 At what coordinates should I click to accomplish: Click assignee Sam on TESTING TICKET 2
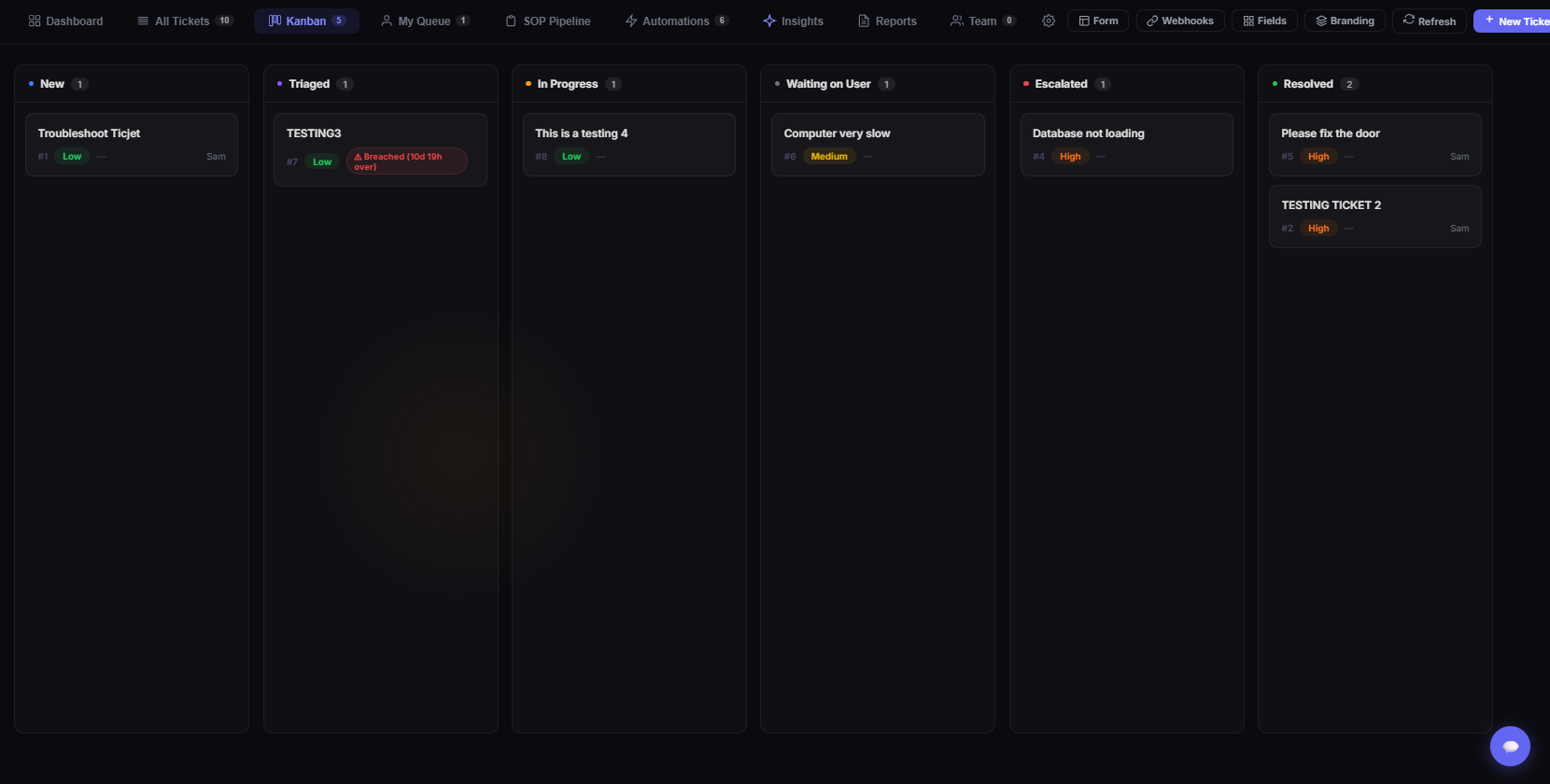coord(1459,229)
